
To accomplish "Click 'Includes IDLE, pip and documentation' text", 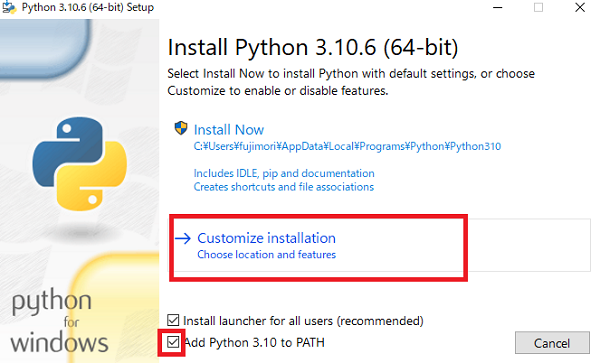I will point(284,173).
